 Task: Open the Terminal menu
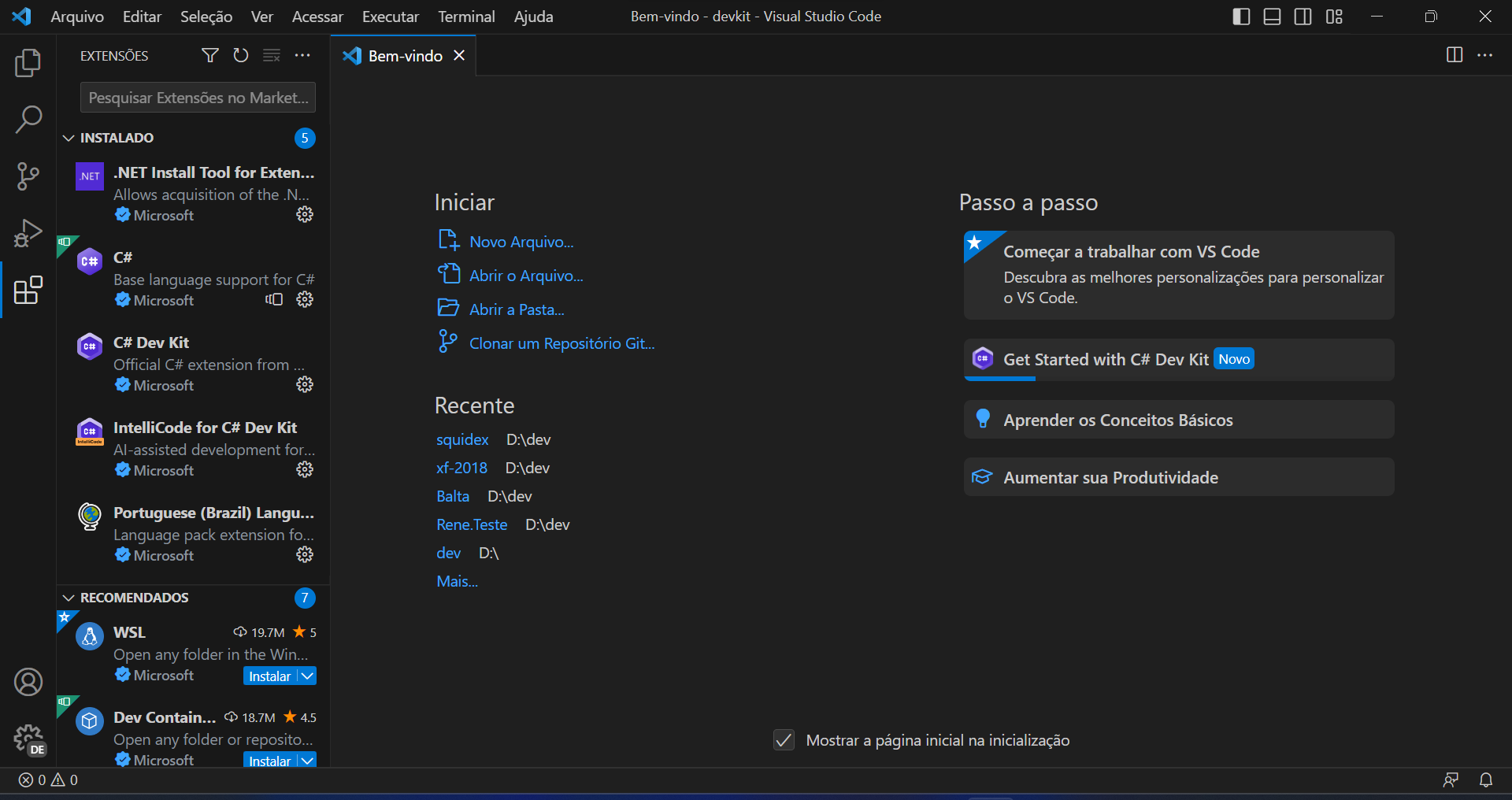coord(465,16)
